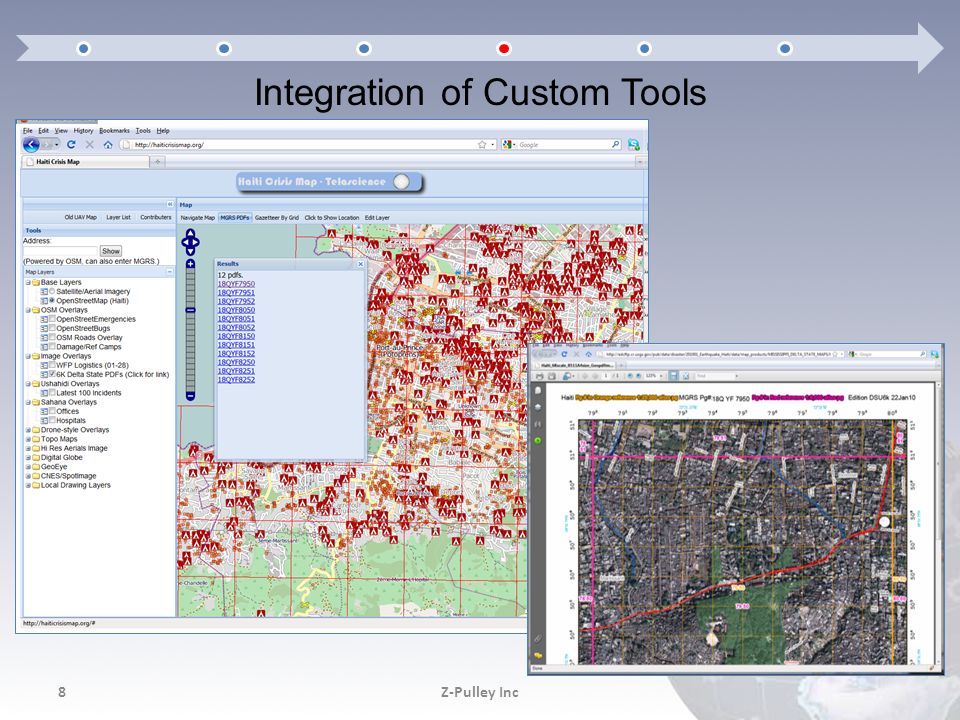Open the 18QYF8252 PDF link

(236, 380)
